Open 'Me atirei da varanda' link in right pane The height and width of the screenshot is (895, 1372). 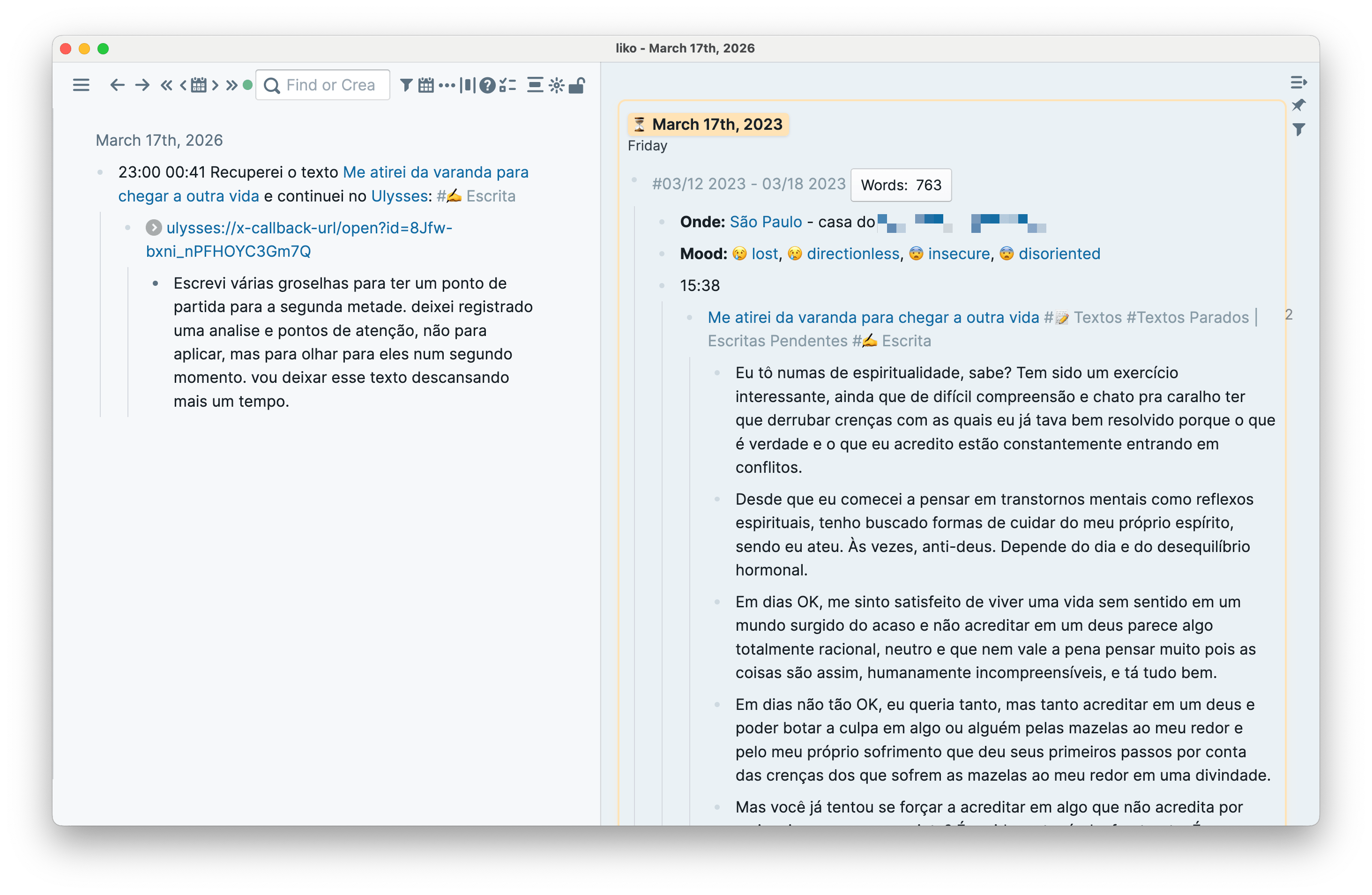[873, 317]
